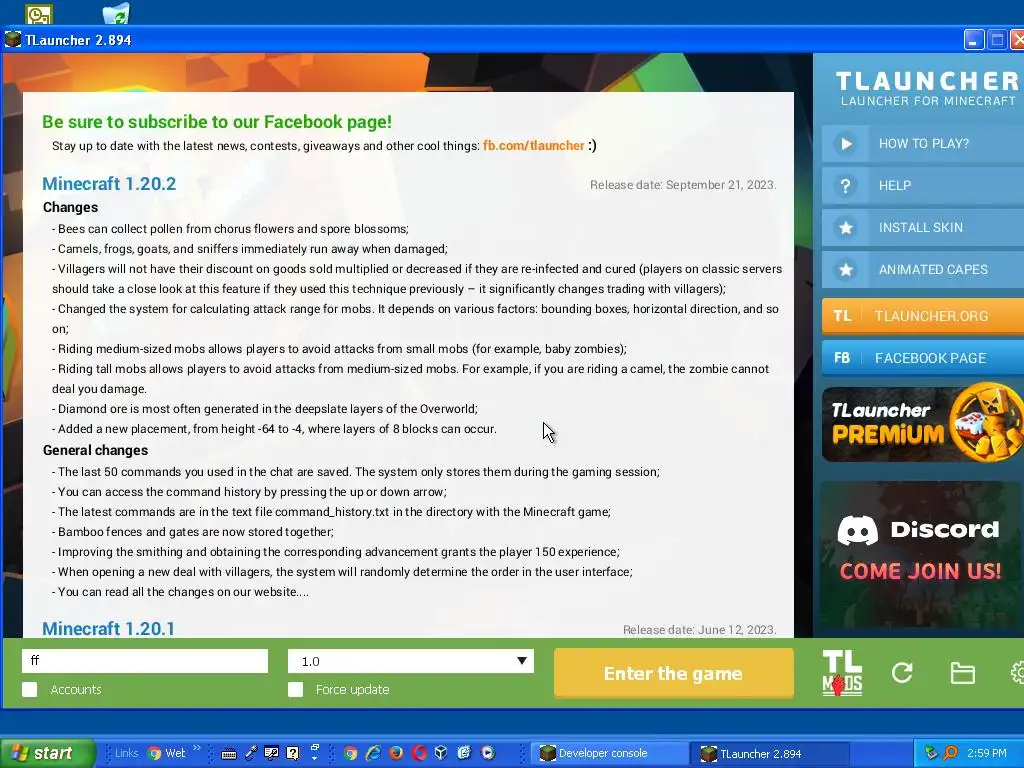Screen dimensions: 1024x768
Task: Launch Firefox from quick launch bar
Action: coord(396,753)
